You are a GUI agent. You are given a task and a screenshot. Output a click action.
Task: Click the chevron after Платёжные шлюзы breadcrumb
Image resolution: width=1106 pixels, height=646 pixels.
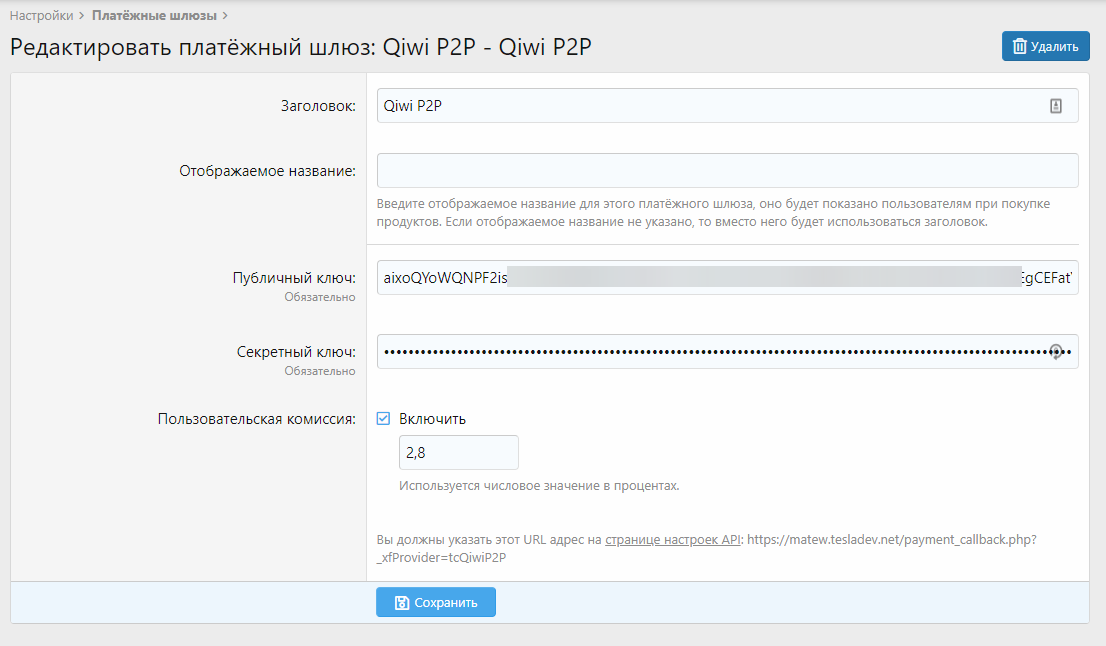coord(225,16)
